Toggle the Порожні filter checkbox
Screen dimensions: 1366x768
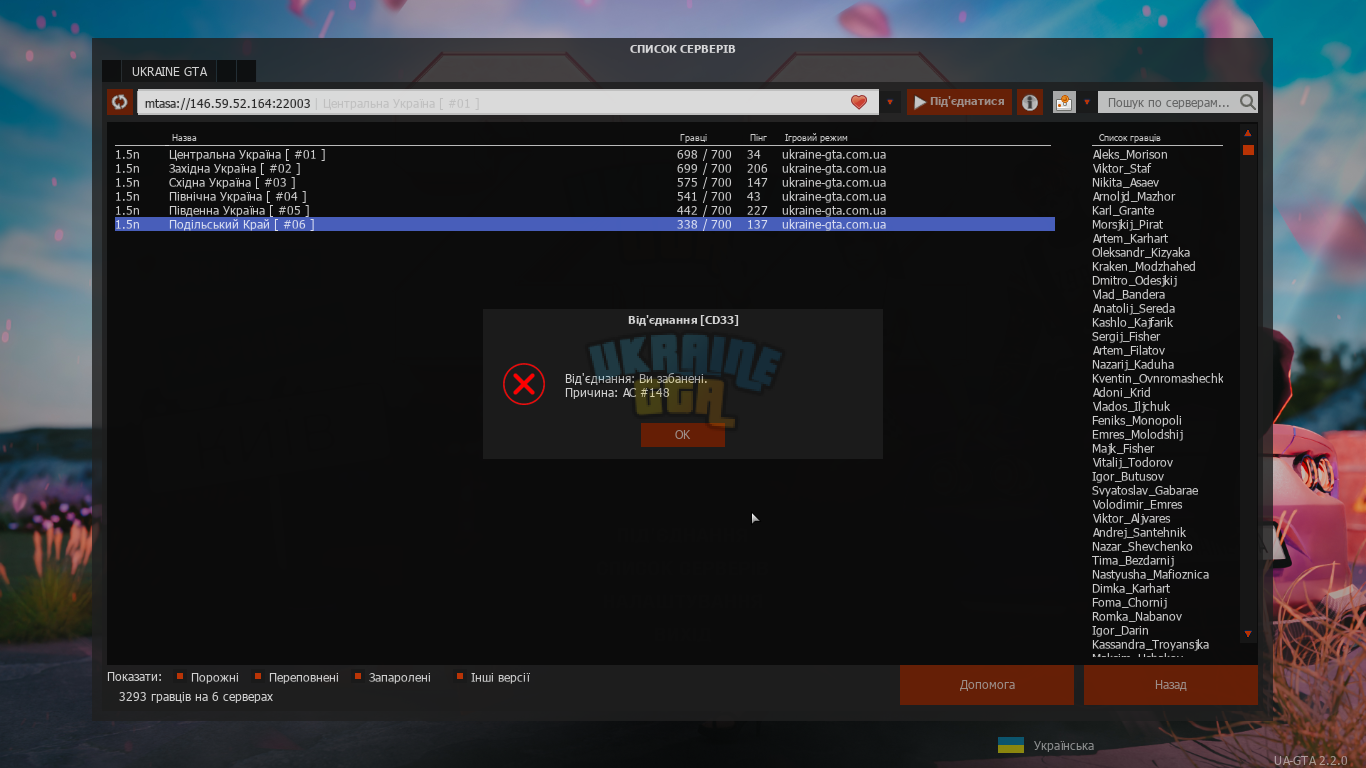(180, 677)
